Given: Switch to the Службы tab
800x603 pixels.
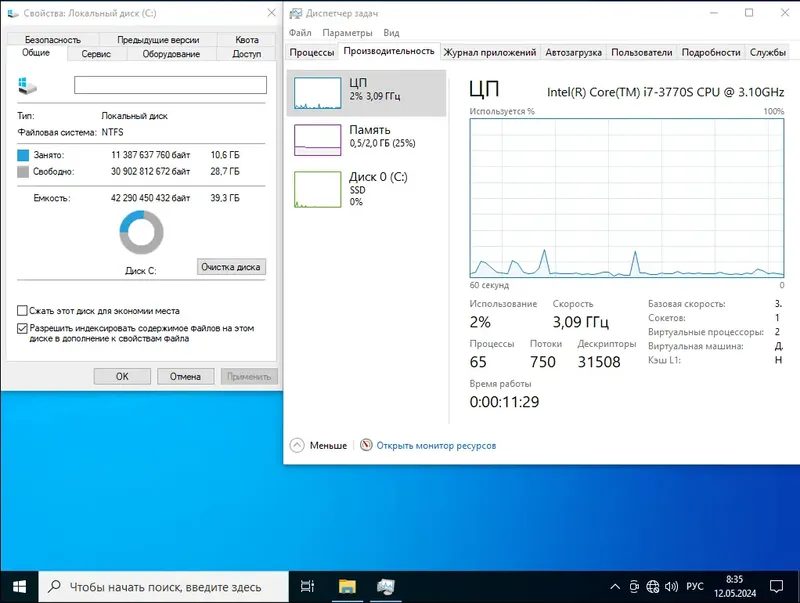Looking at the screenshot, I should [x=767, y=53].
